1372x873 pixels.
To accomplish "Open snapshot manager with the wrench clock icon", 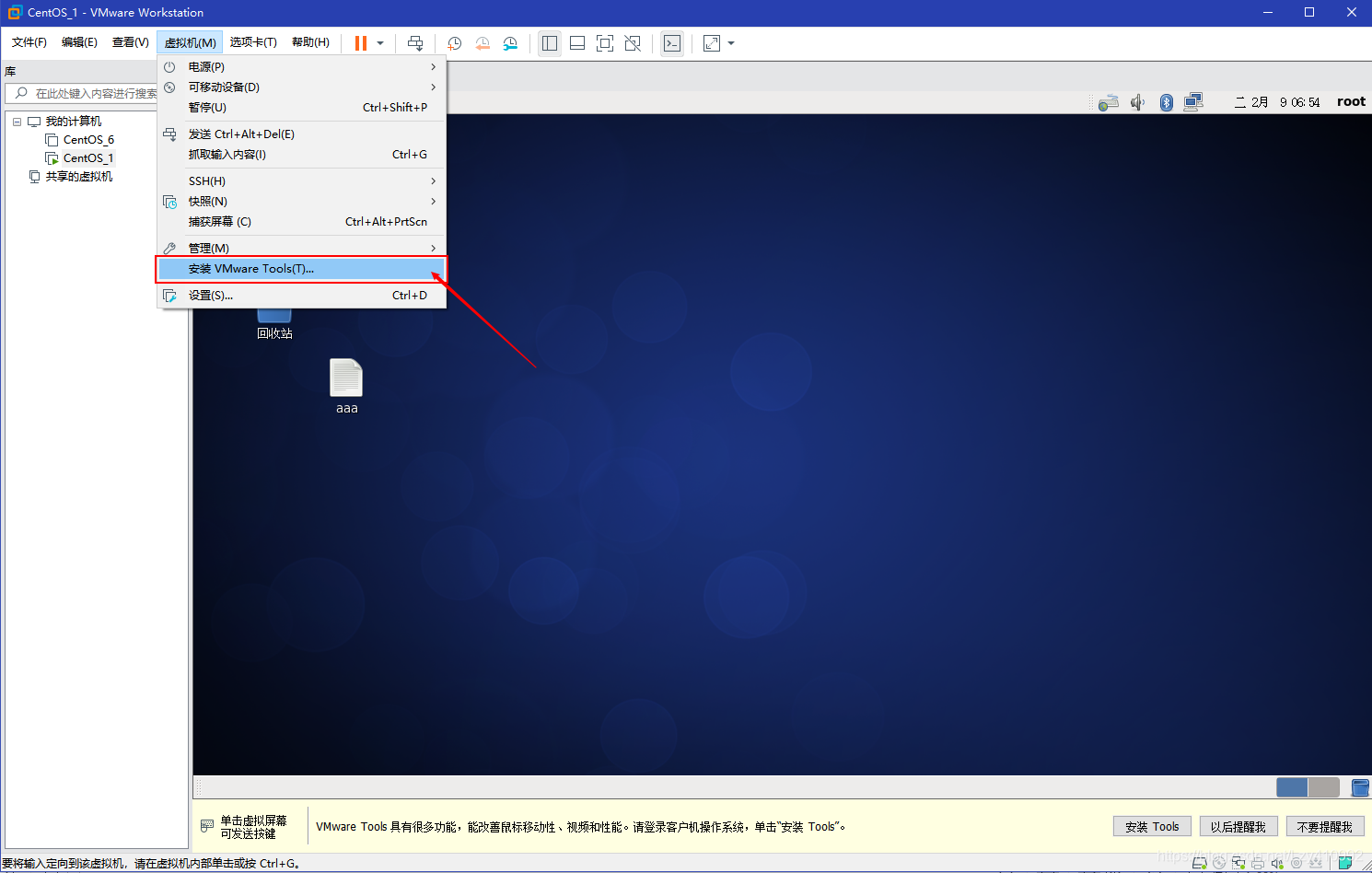I will coord(510,43).
